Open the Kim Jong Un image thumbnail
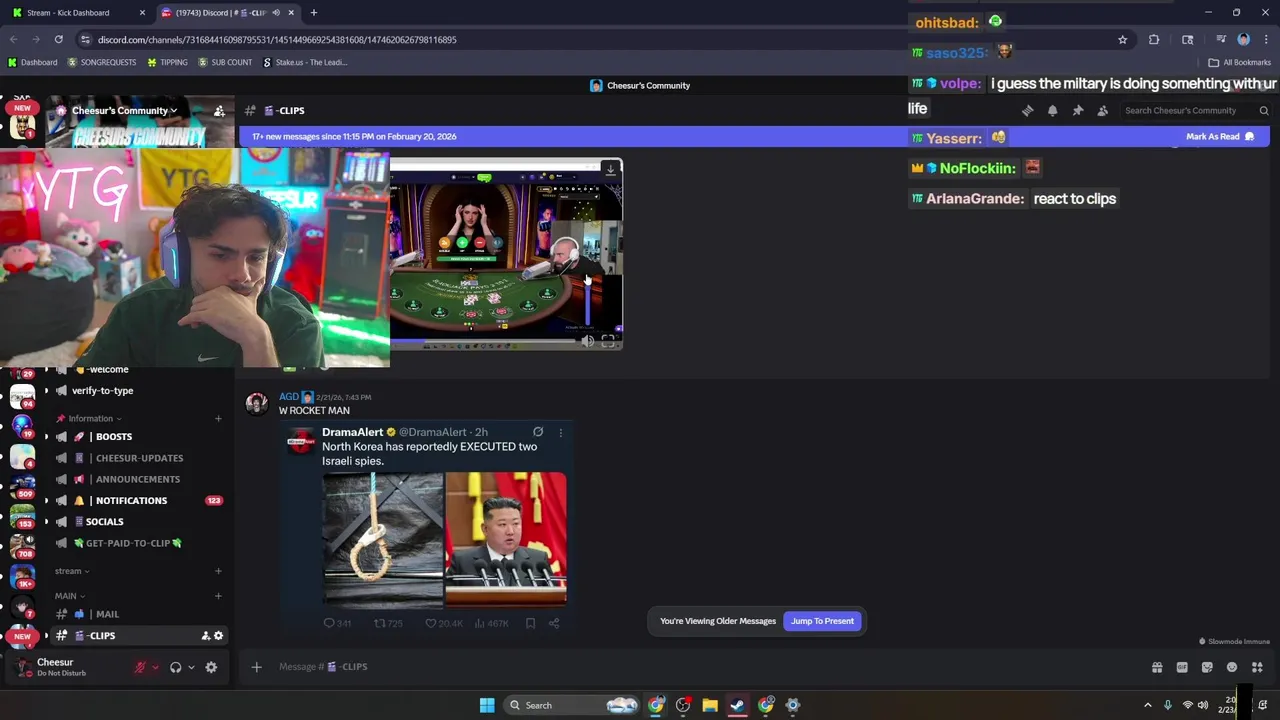The image size is (1280, 720). click(x=506, y=540)
